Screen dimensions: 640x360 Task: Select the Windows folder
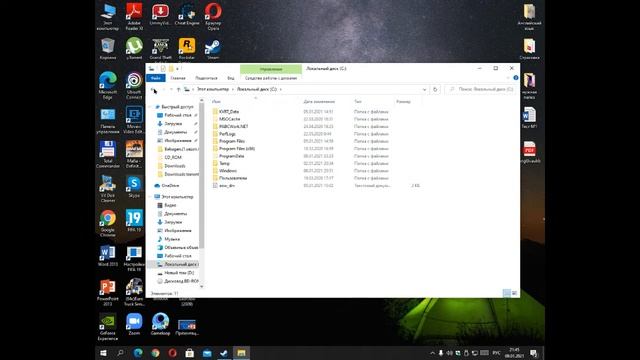tap(227, 171)
